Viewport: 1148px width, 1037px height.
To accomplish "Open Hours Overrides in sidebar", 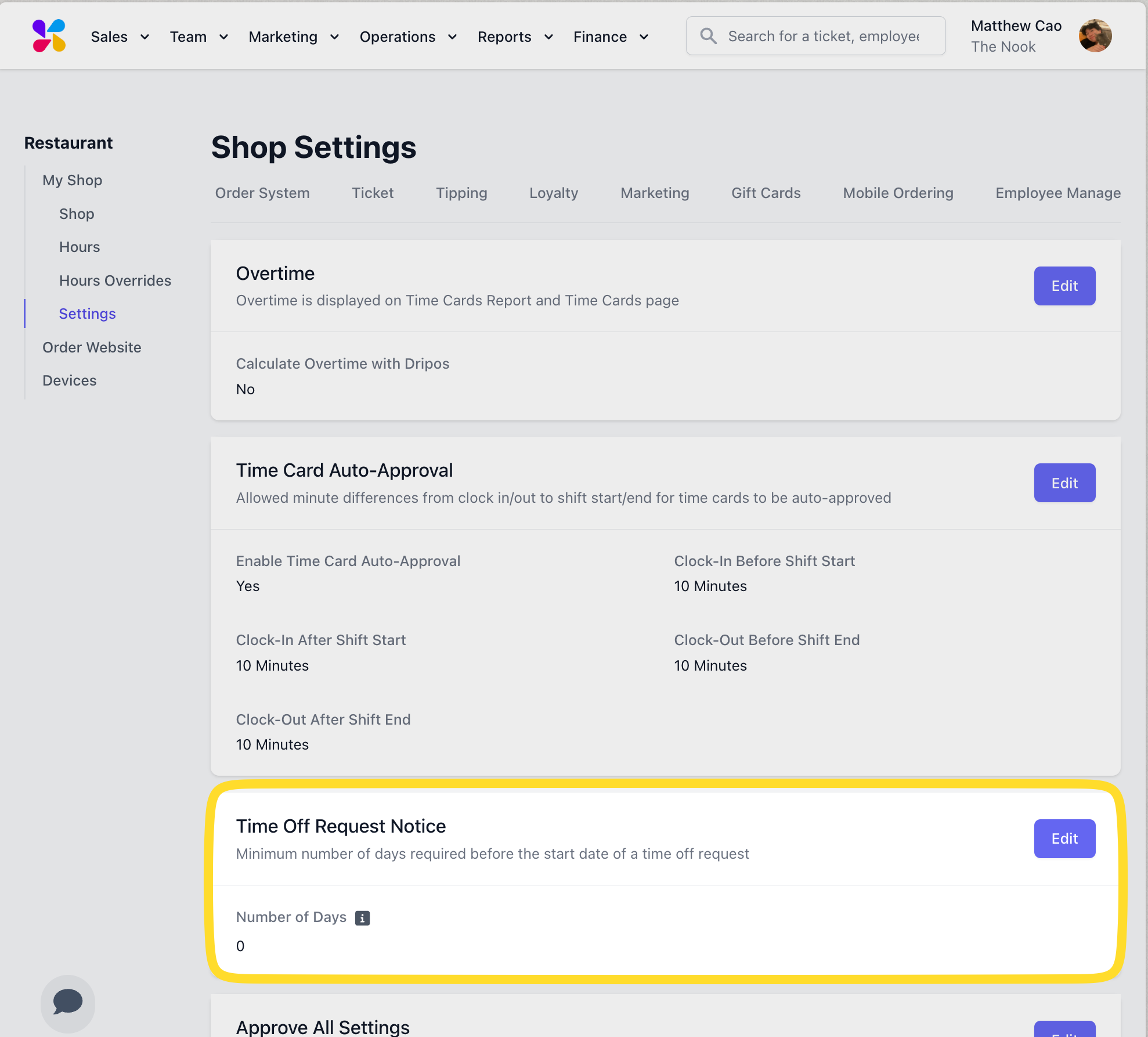I will point(115,280).
